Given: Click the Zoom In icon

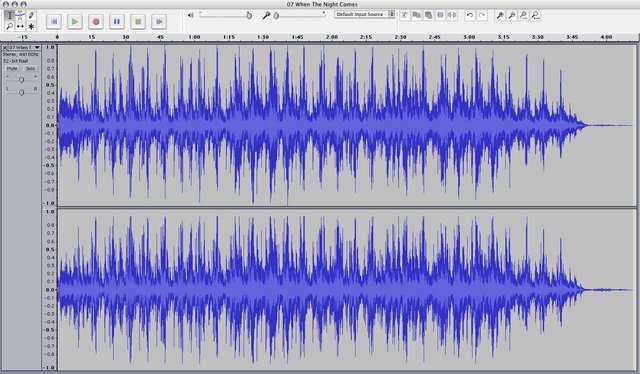Looking at the screenshot, I should [500, 16].
